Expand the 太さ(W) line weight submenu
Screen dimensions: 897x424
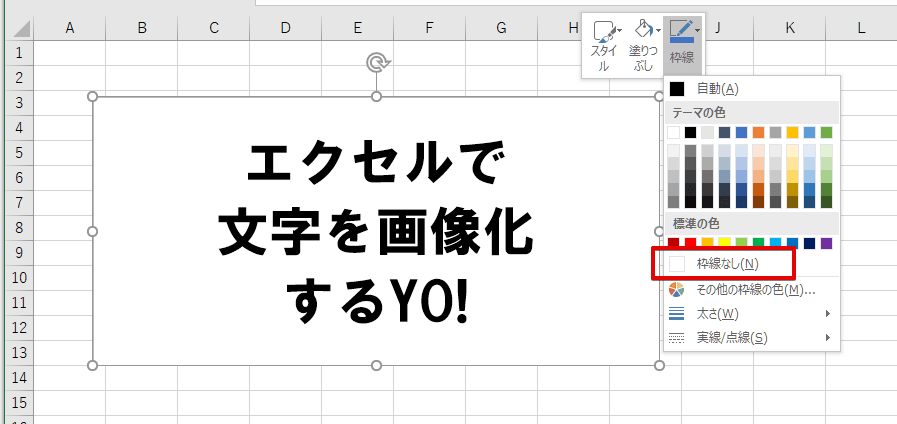pyautogui.click(x=751, y=314)
